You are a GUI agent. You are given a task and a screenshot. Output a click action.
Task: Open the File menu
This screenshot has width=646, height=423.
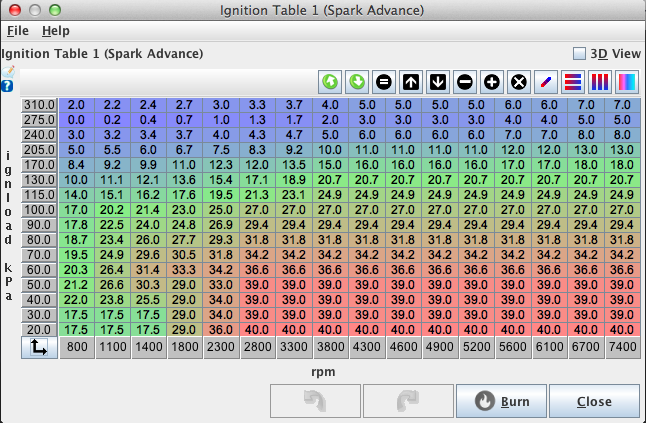pos(19,31)
